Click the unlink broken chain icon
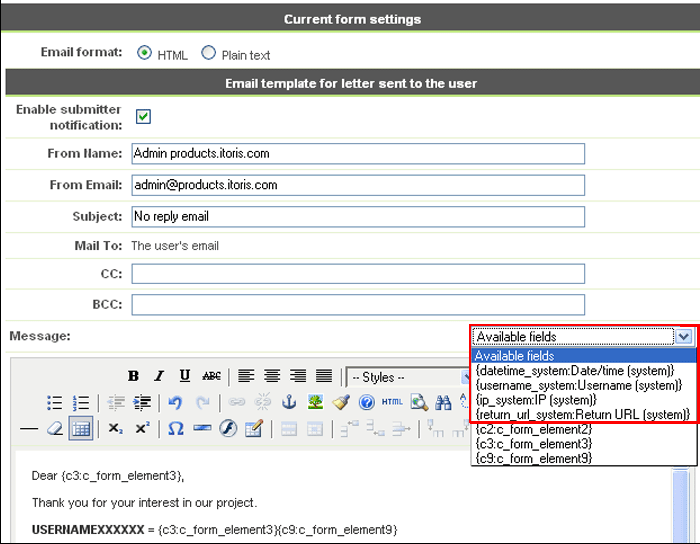700x544 pixels. [x=263, y=403]
